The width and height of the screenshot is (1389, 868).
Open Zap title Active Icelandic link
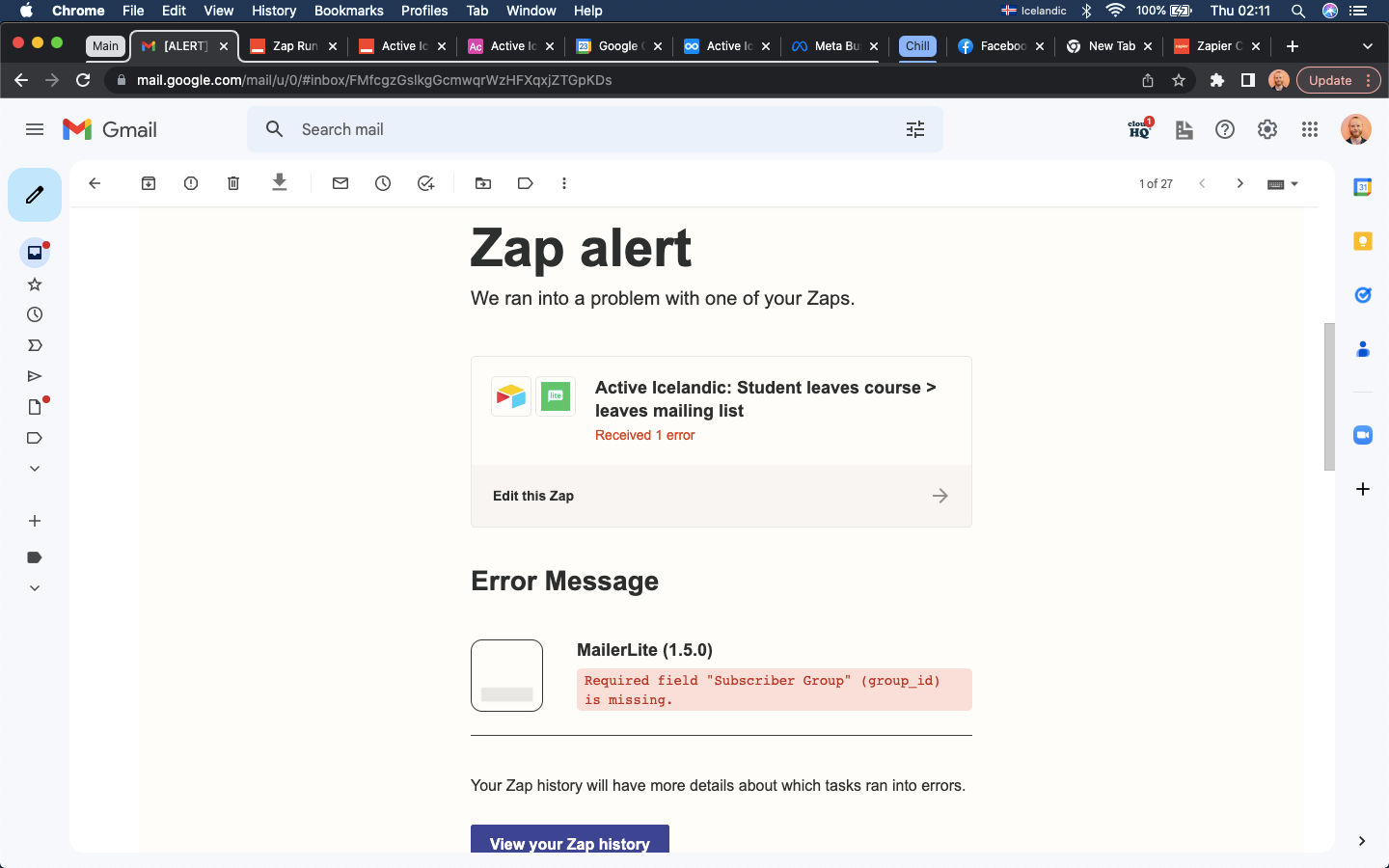[x=765, y=399]
